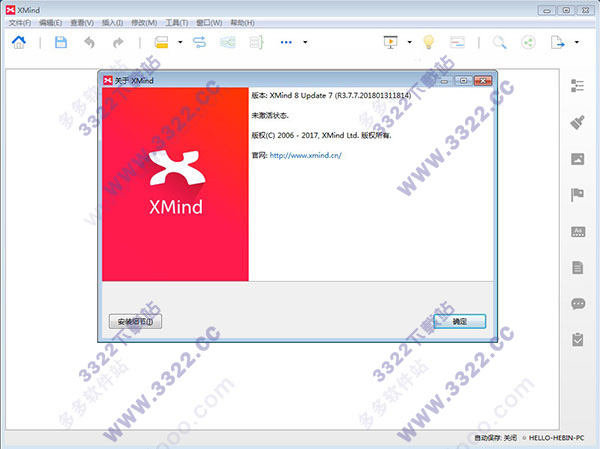Open presentation options dropdown arrow
This screenshot has width=600, height=449.
(x=409, y=42)
